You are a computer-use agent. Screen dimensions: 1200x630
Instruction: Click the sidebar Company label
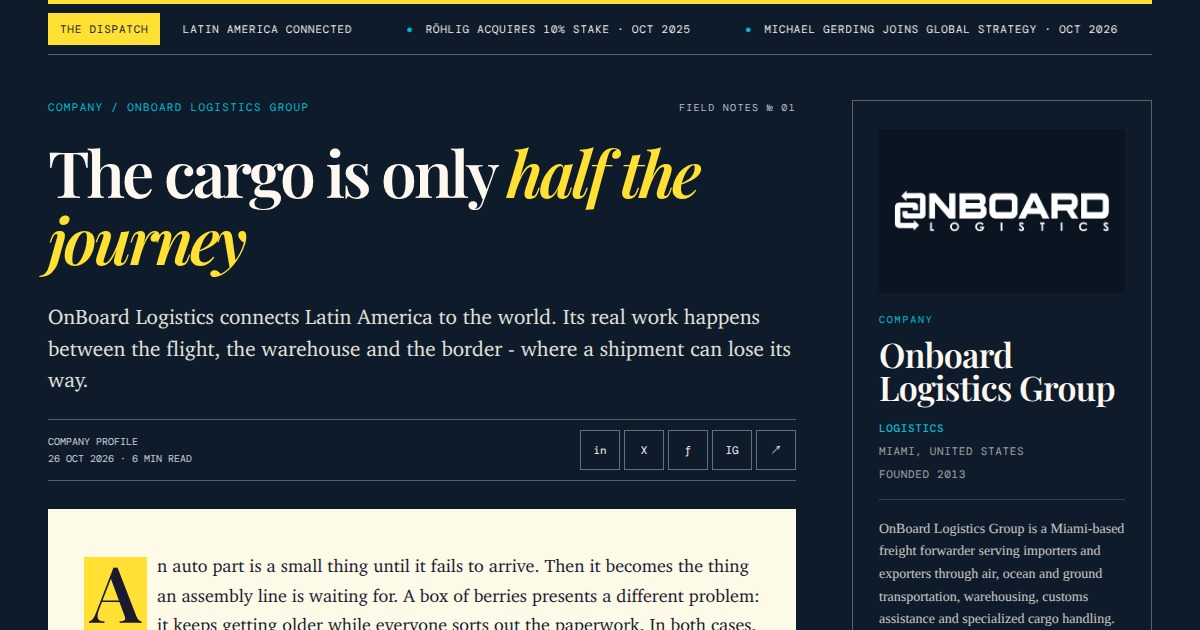[x=905, y=320]
